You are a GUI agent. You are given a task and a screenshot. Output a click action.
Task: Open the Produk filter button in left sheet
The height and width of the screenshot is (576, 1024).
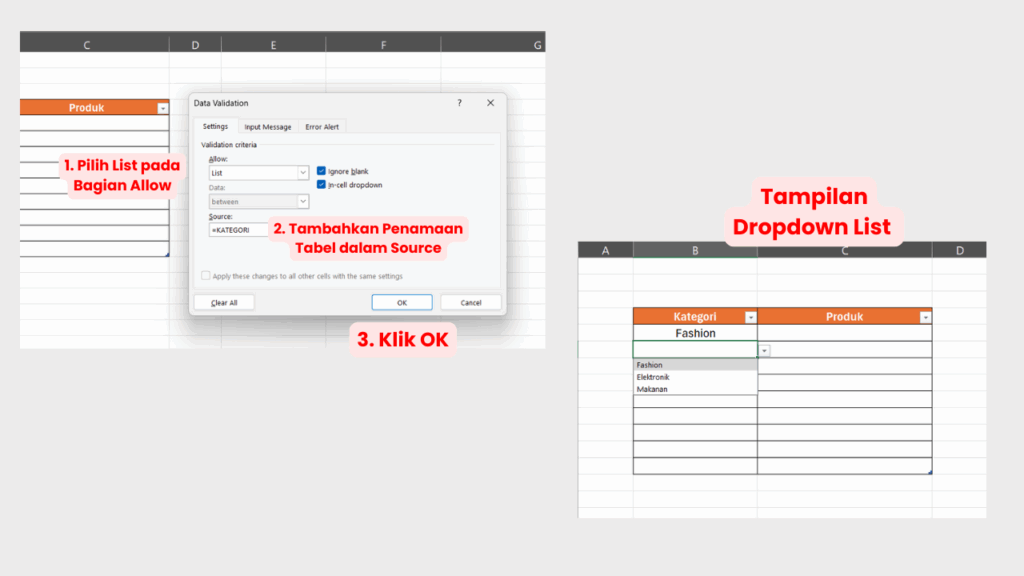tap(162, 108)
